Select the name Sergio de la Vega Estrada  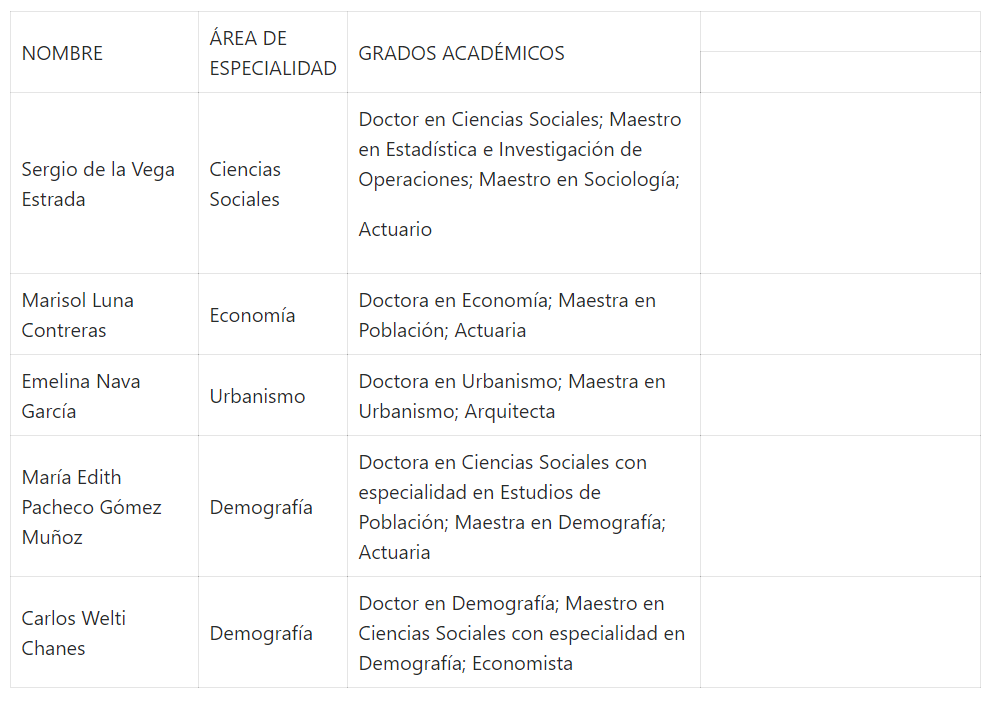click(98, 184)
